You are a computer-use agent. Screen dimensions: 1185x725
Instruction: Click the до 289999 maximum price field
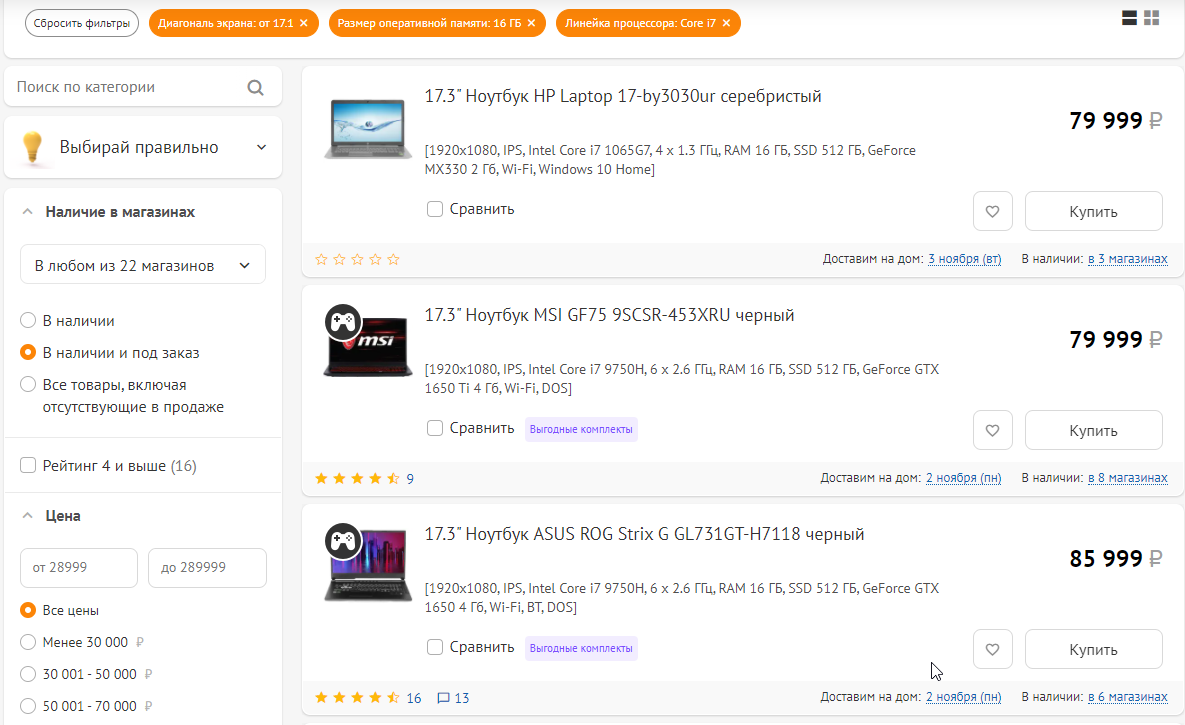[207, 567]
